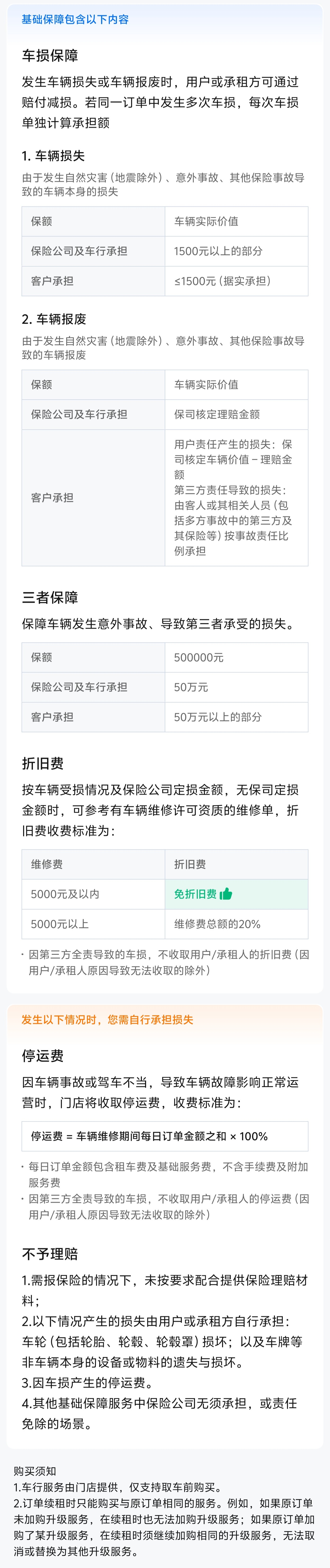Click the 2. 车辆报废 subheading
This screenshot has height=1568, width=330.
54,319
